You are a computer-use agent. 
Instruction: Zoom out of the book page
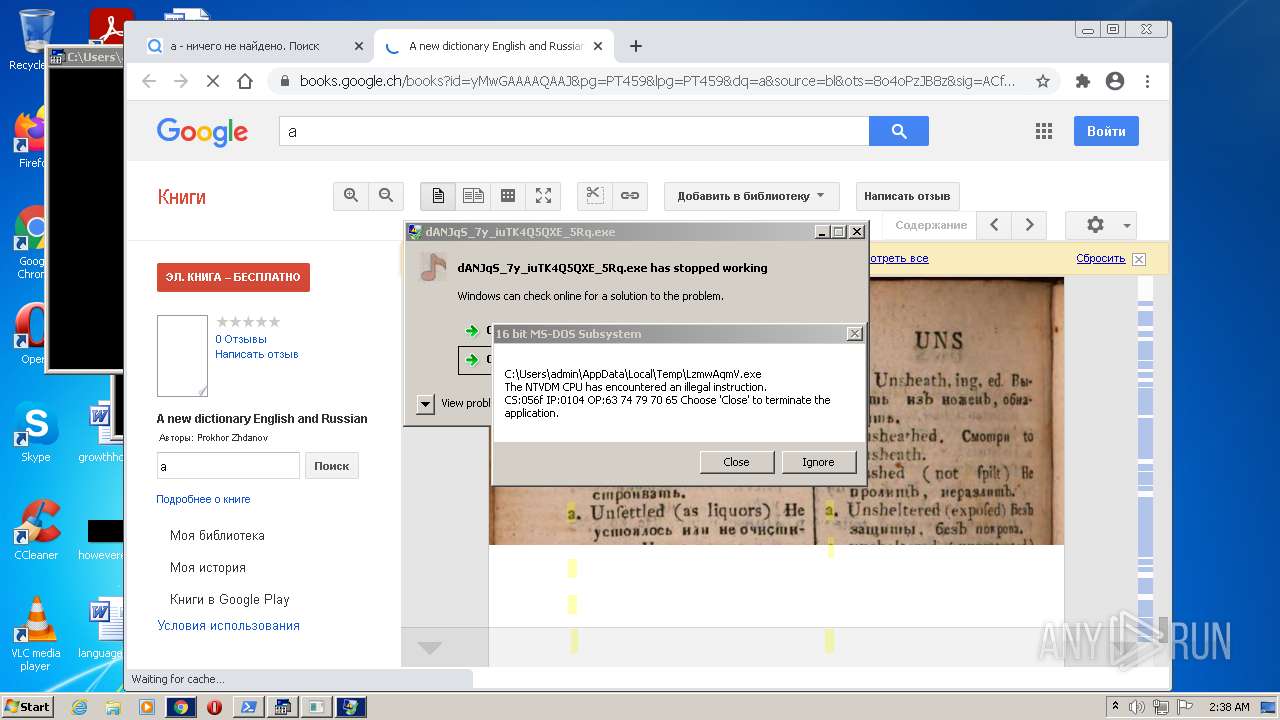386,196
